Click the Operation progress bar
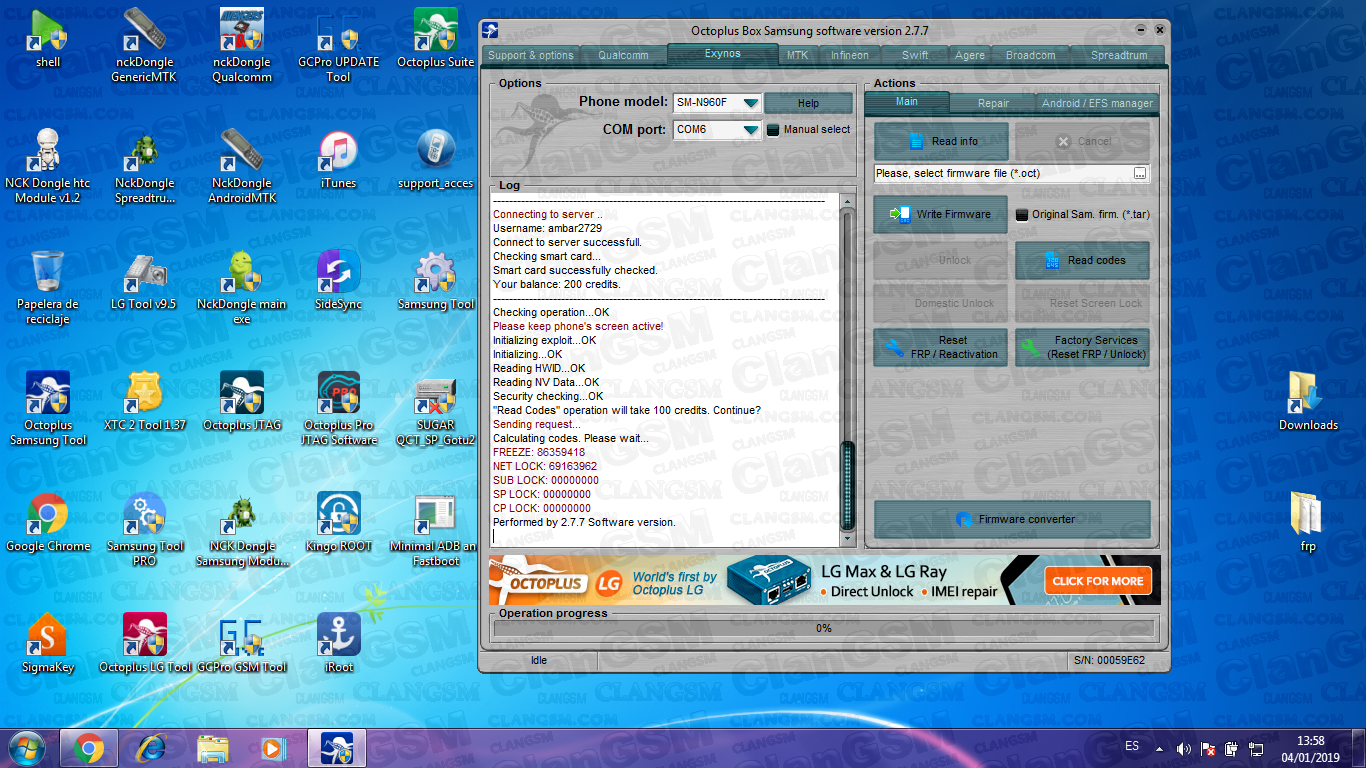The width and height of the screenshot is (1366, 768). (x=824, y=629)
